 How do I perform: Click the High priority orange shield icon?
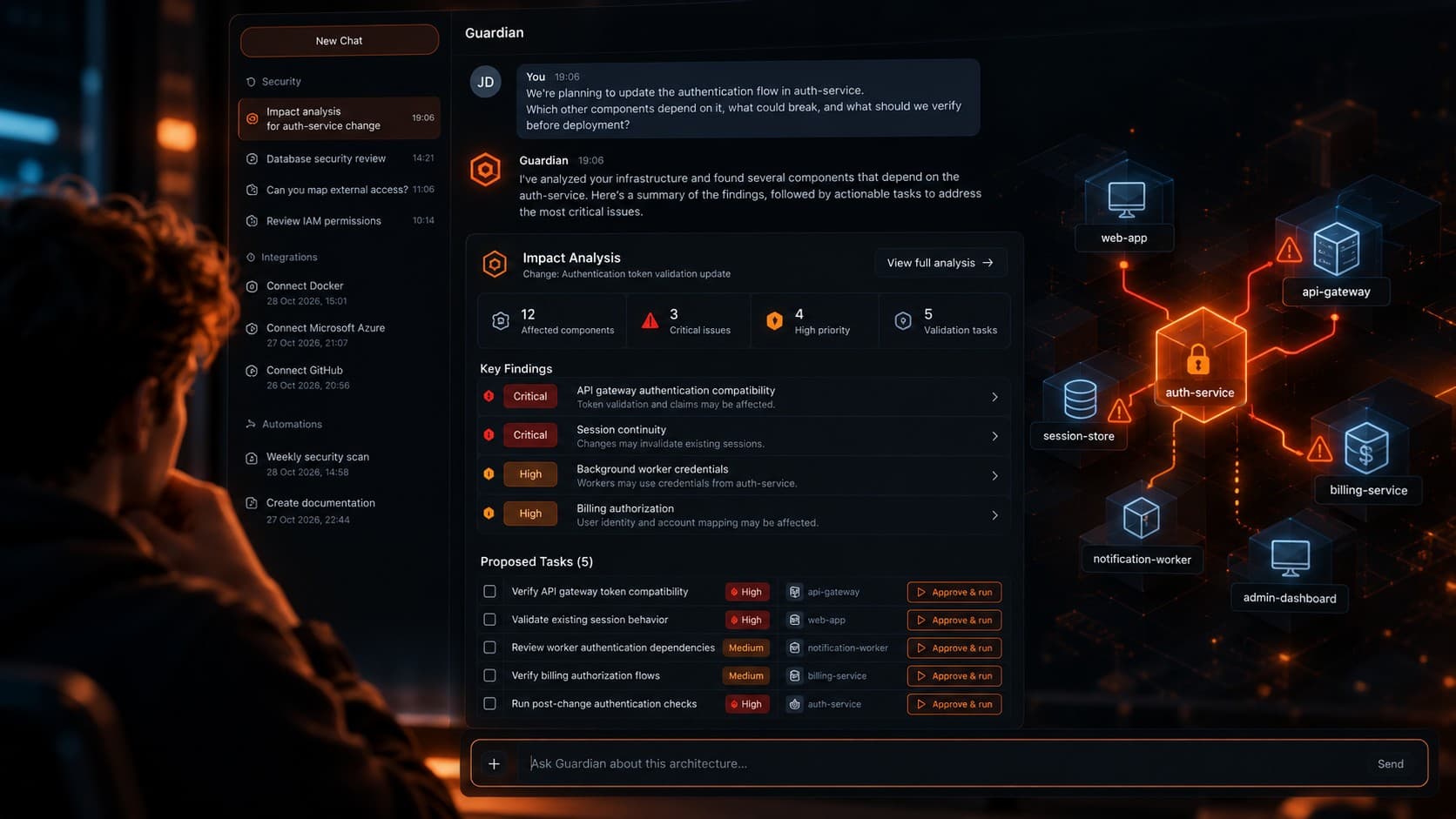774,321
